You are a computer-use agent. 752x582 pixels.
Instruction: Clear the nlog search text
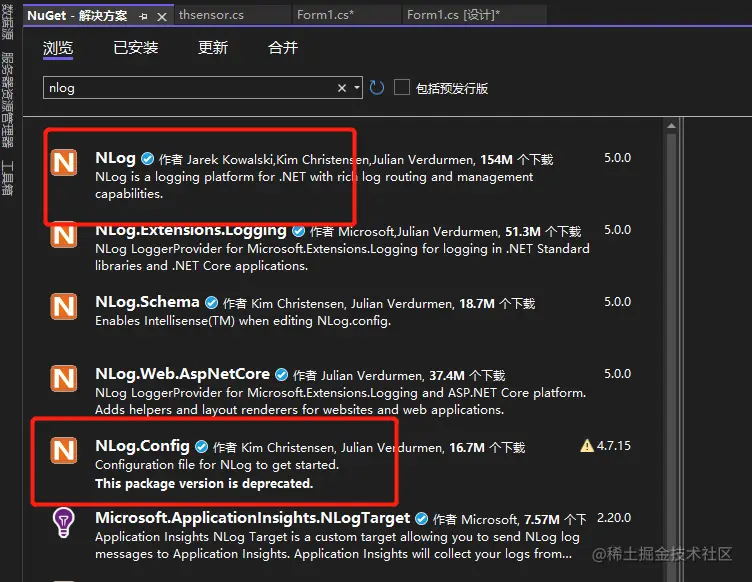(x=341, y=88)
